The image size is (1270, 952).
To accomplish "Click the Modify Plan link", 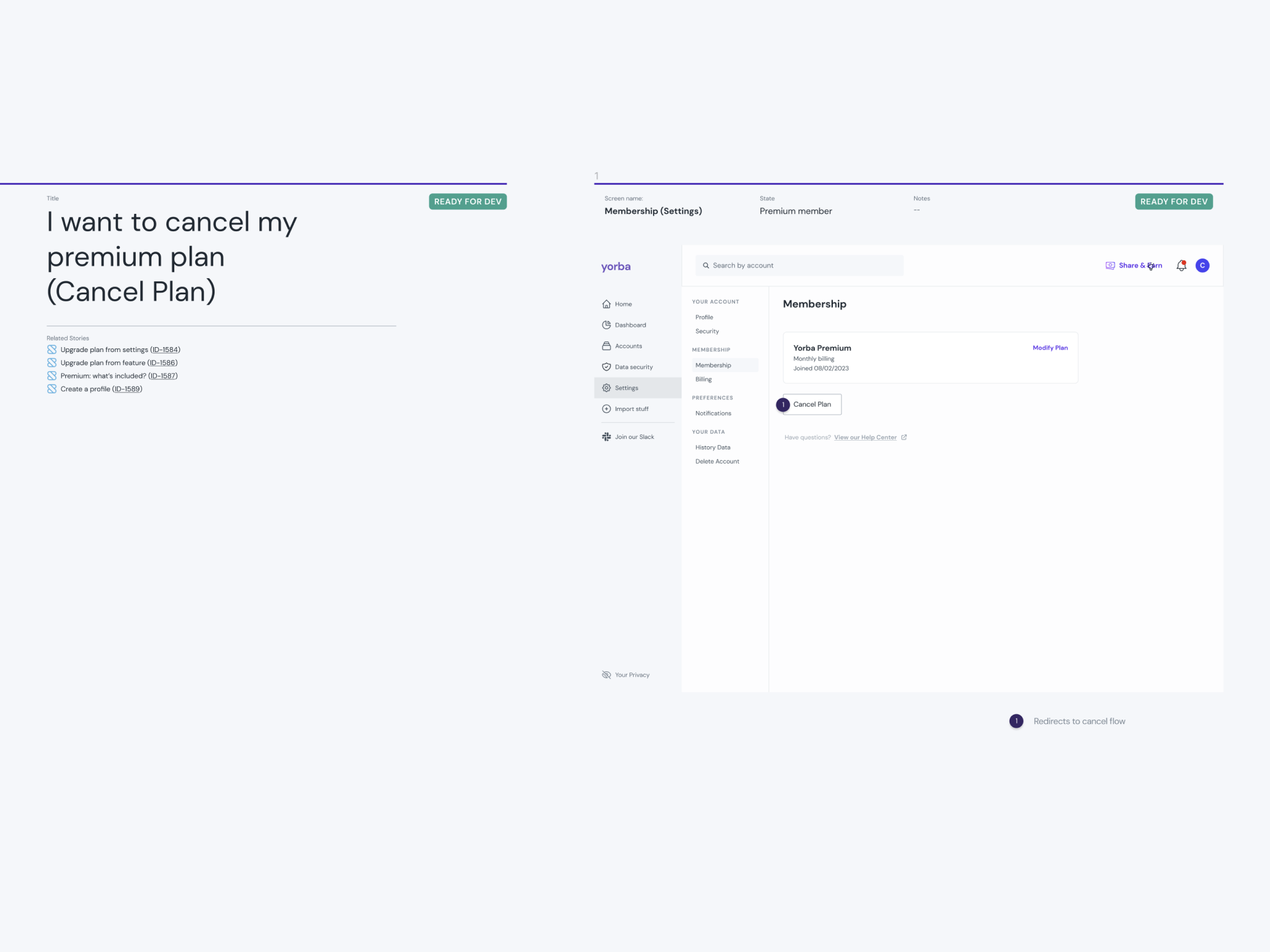I will [1049, 348].
